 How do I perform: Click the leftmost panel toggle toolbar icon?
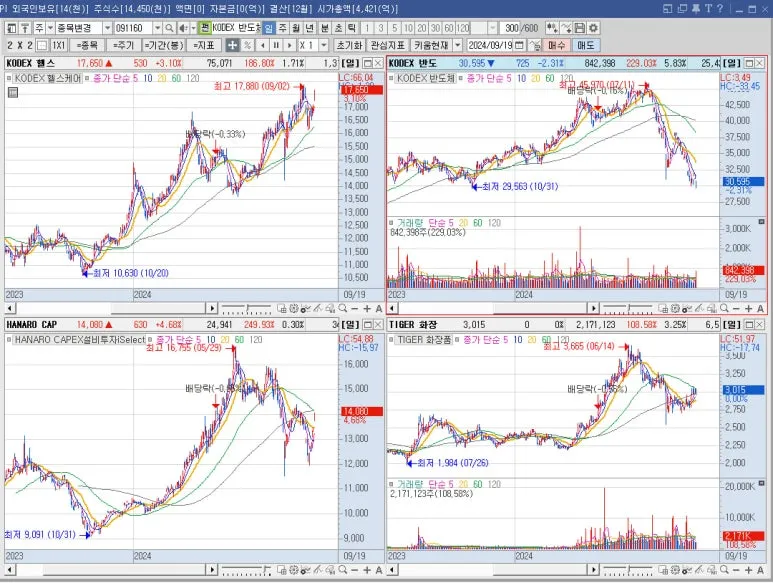12,28
